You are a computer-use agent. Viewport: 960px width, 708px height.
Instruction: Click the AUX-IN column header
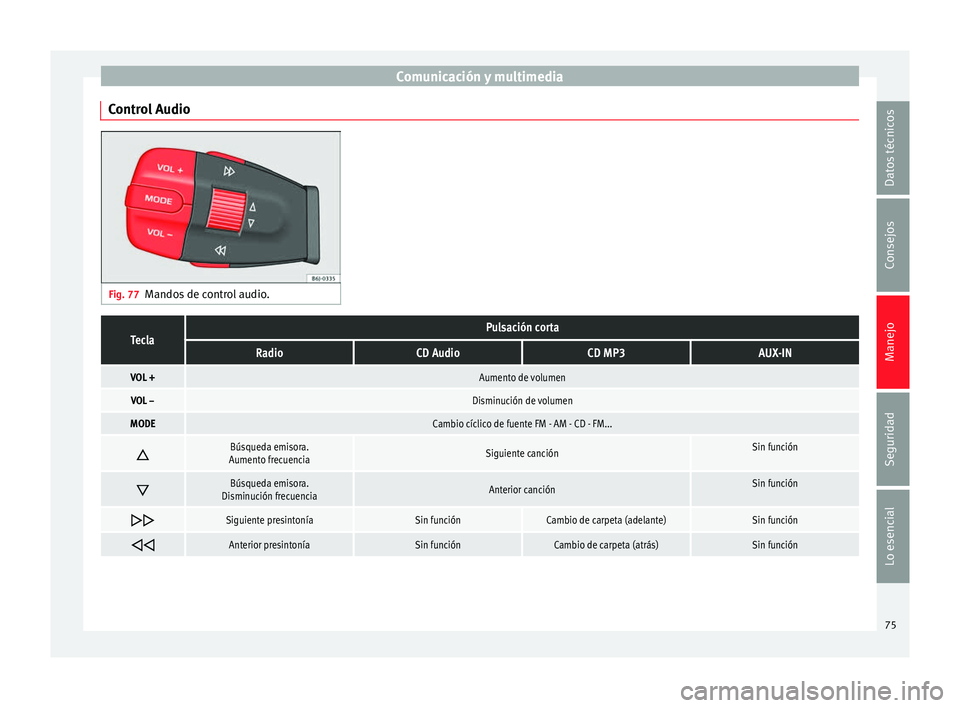click(x=775, y=353)
